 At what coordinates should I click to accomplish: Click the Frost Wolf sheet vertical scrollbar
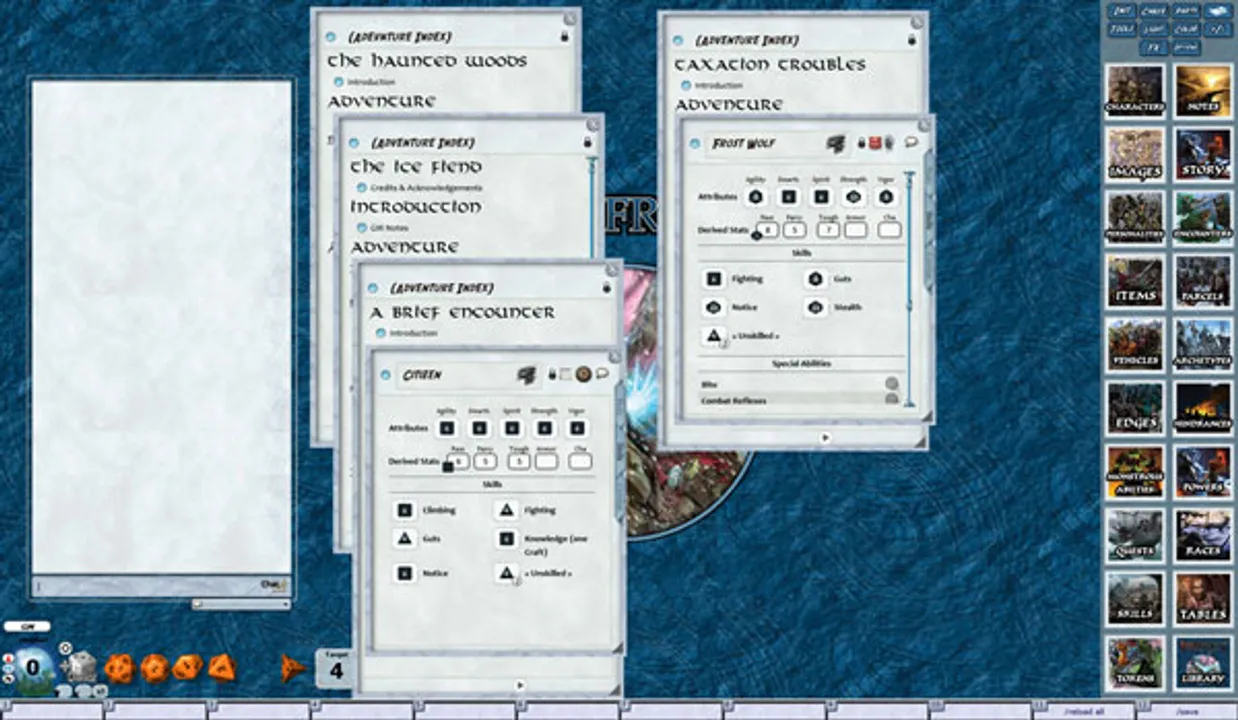tap(909, 288)
